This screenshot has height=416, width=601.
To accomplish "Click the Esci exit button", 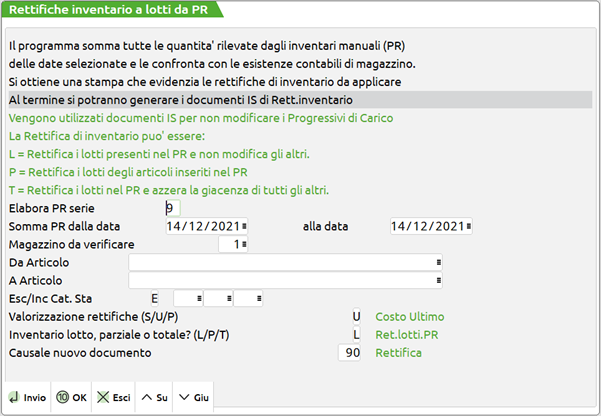I will click(x=113, y=397).
